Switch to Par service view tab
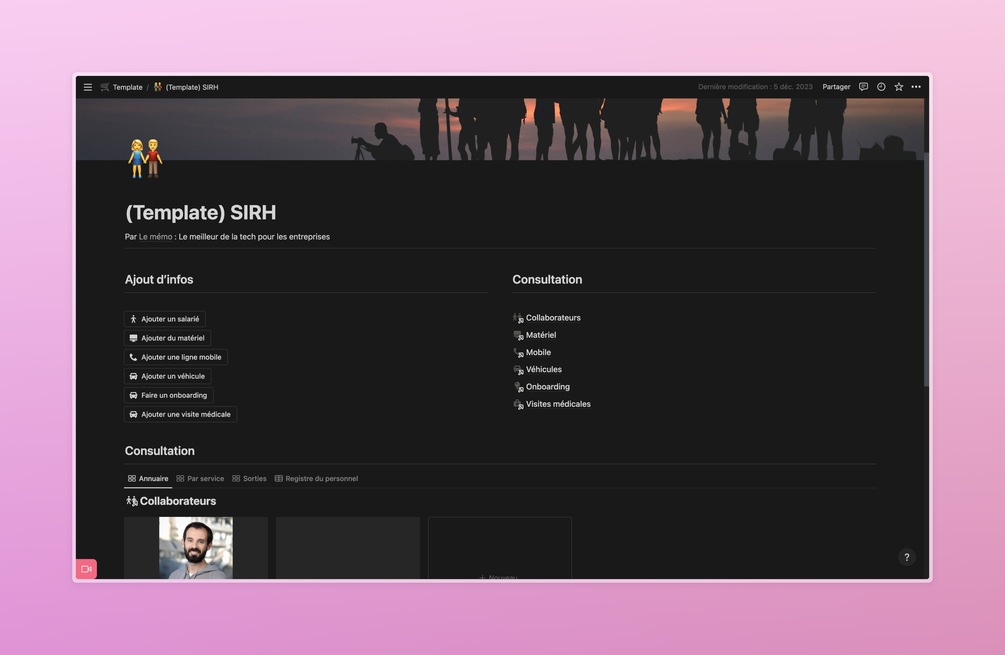Viewport: 1005px width, 655px height. click(200, 479)
